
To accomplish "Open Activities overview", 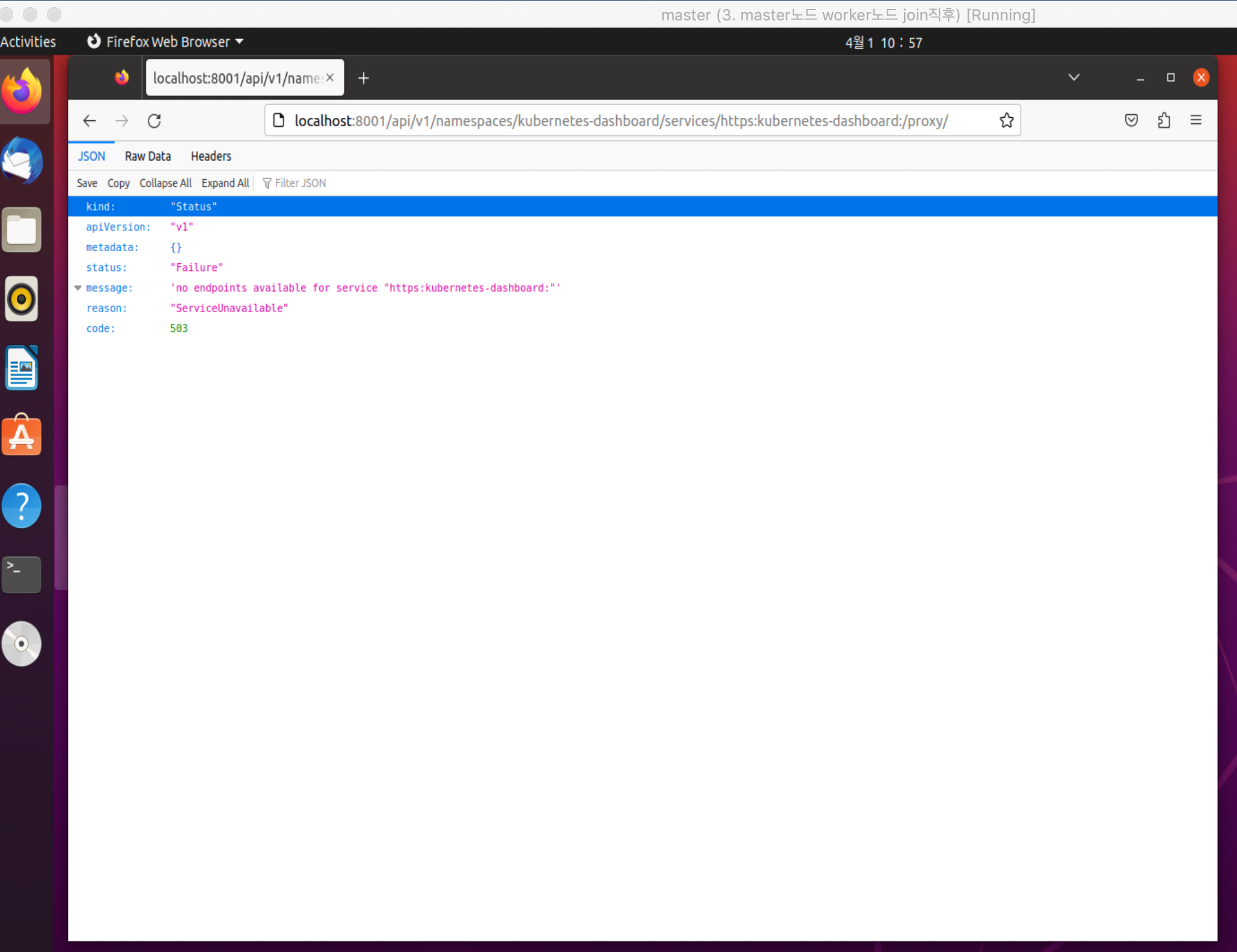I will (28, 42).
